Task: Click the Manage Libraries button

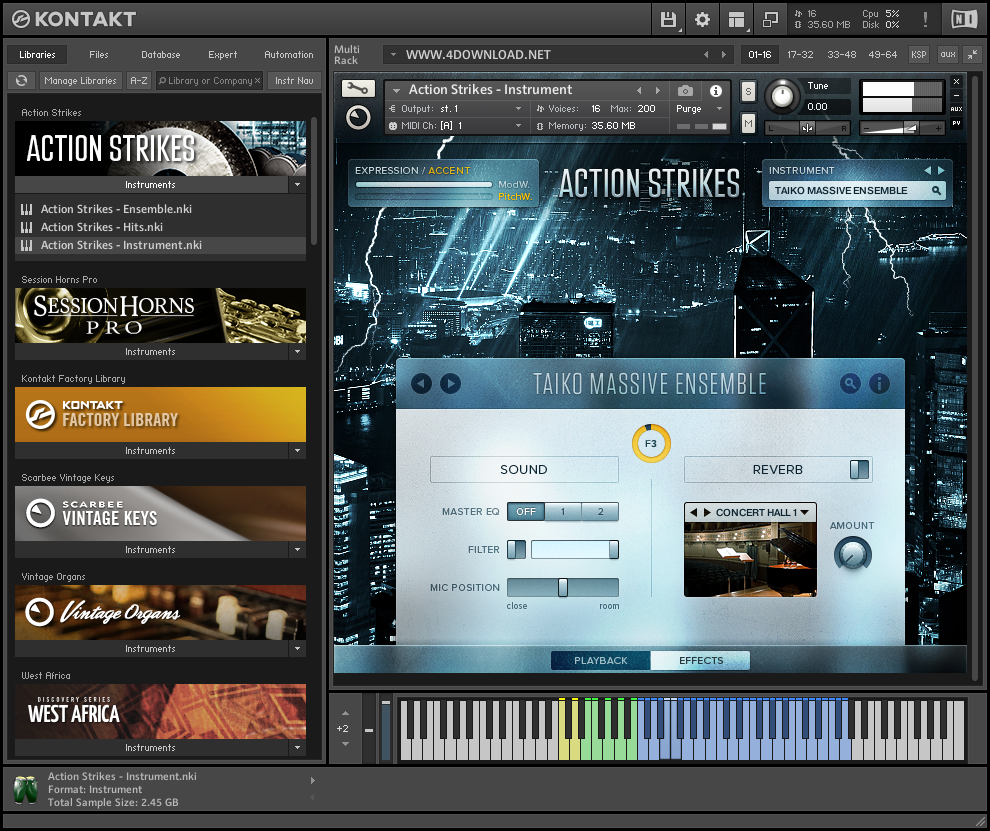Action: tap(80, 80)
